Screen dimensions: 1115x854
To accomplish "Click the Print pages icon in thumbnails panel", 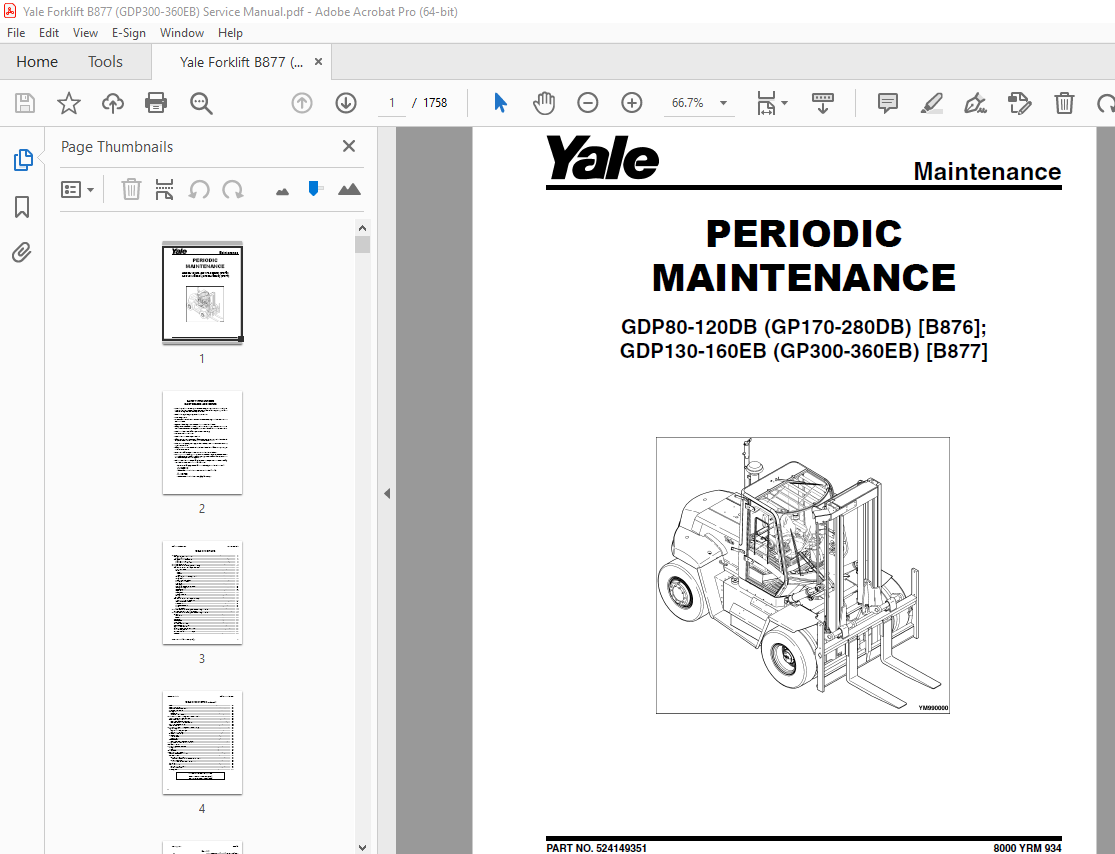I will 164,190.
